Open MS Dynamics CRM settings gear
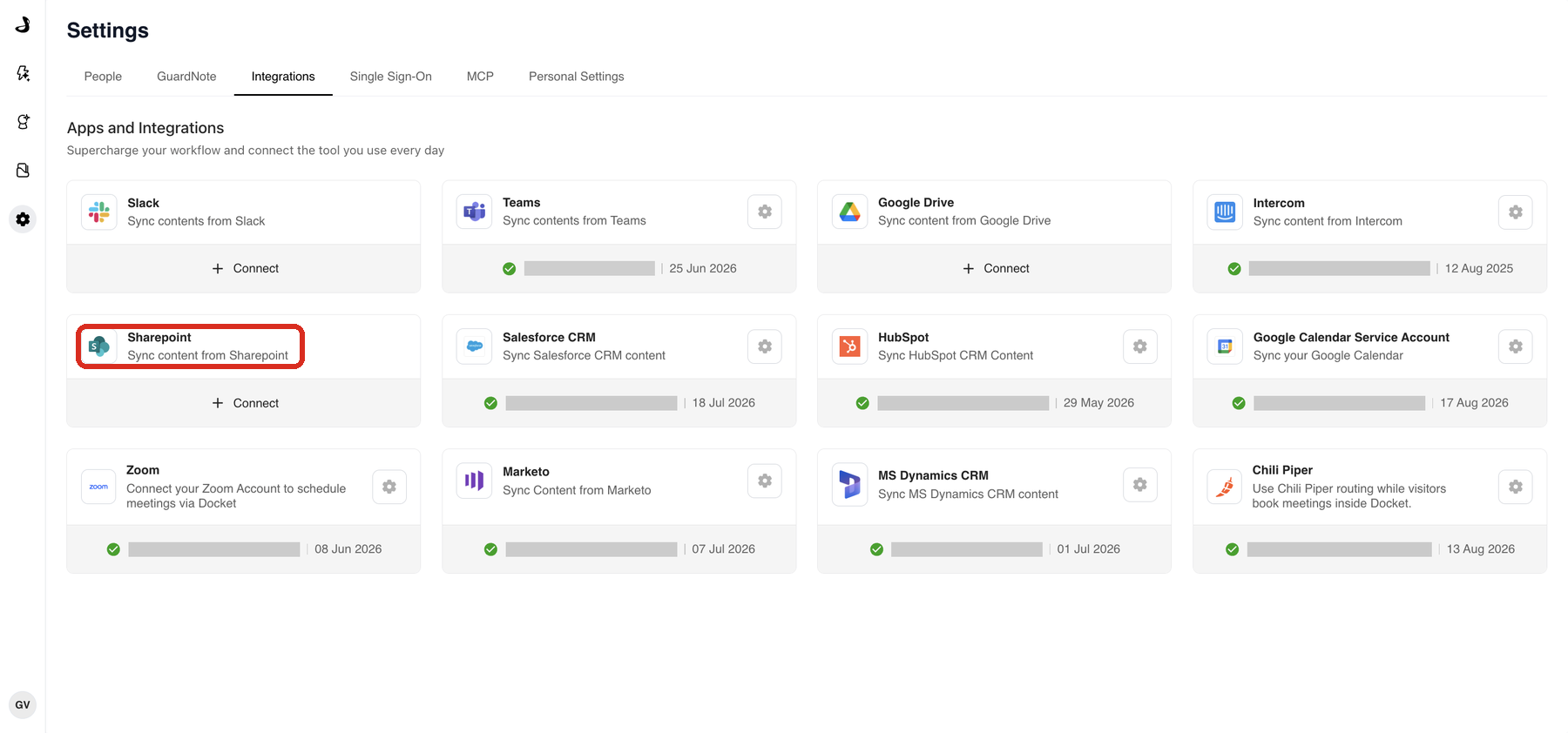 (1140, 485)
